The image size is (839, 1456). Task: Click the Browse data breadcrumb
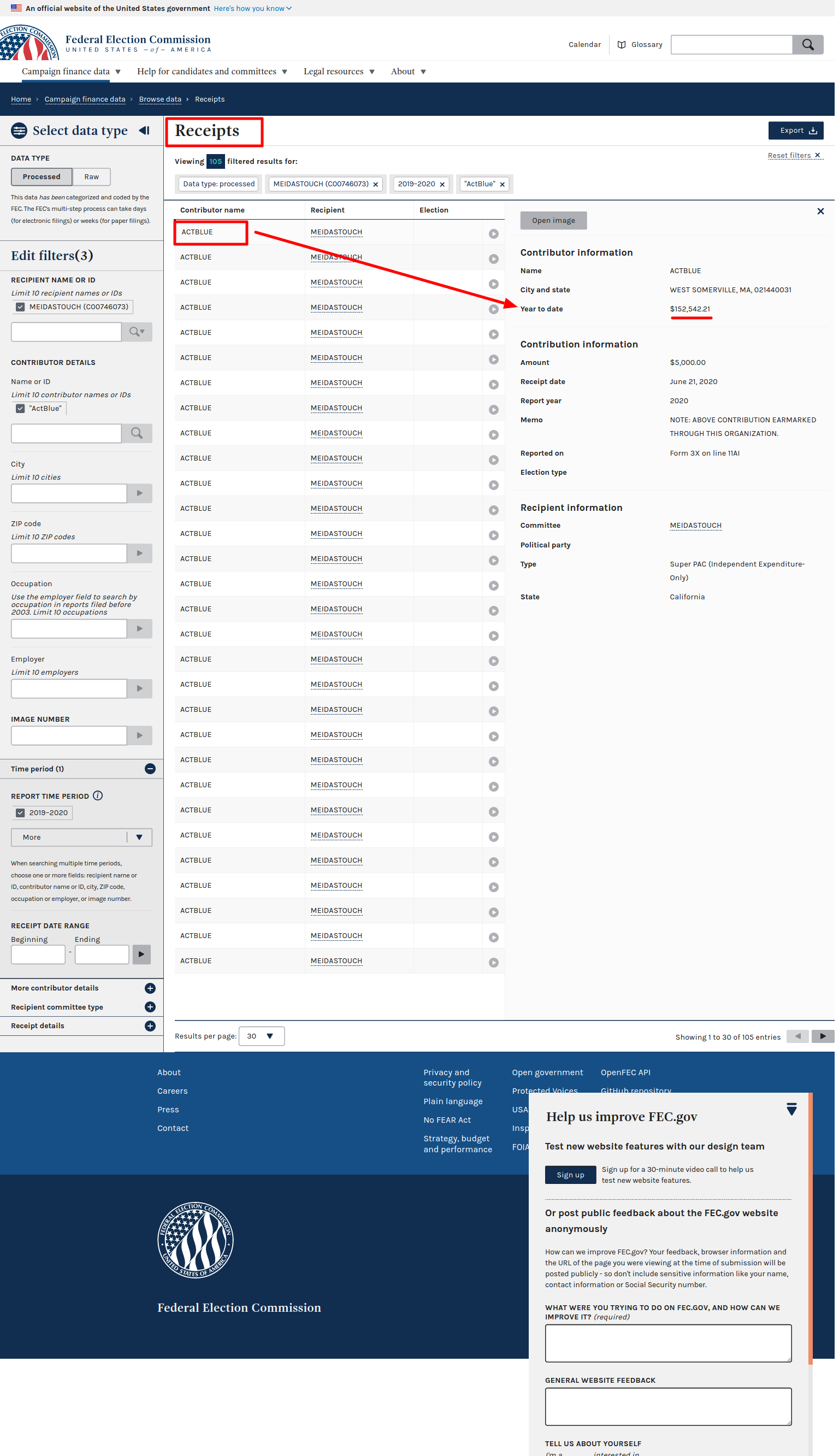coord(160,99)
